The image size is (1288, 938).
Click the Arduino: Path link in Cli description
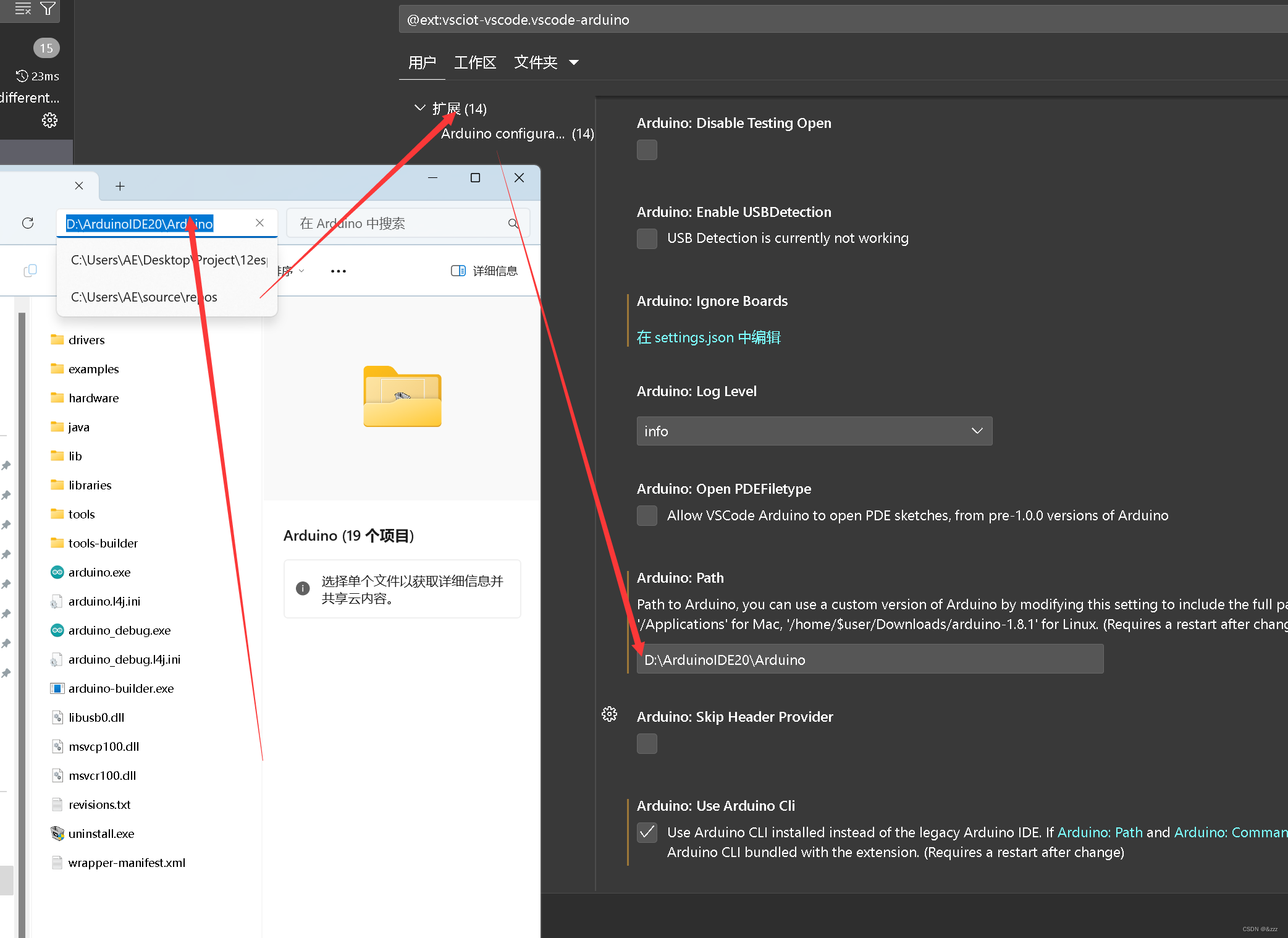(x=1100, y=832)
